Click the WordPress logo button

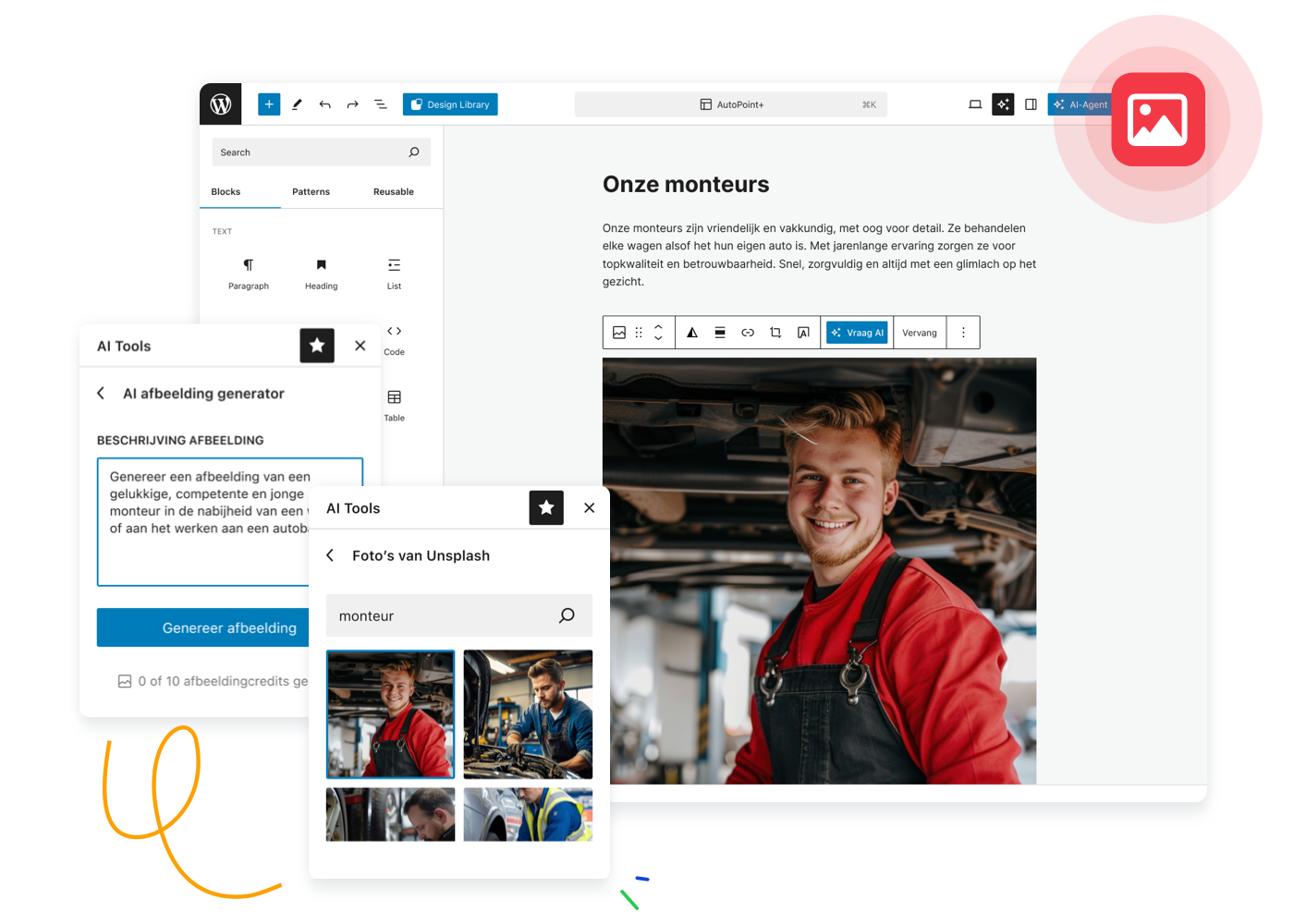pos(221,104)
